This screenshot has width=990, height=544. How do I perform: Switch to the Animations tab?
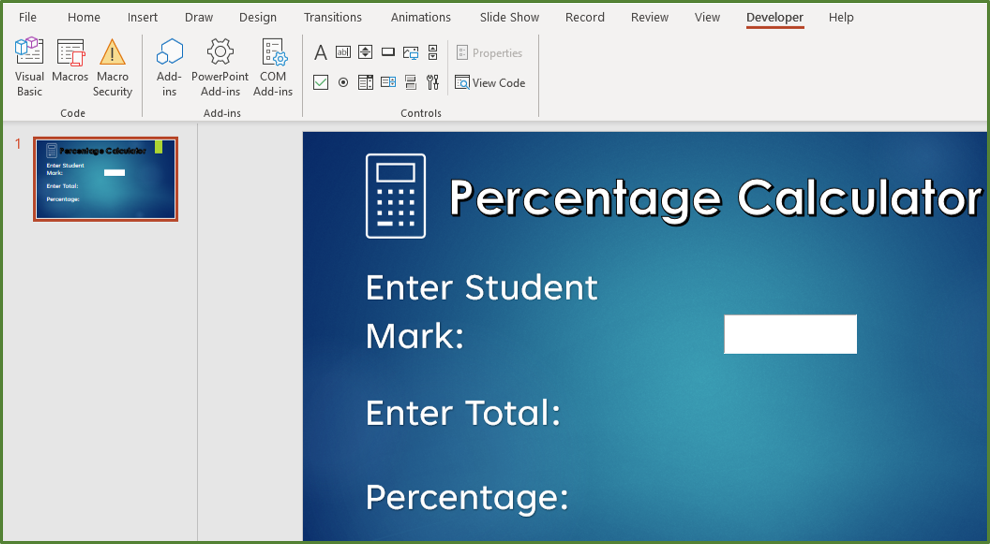pyautogui.click(x=420, y=17)
